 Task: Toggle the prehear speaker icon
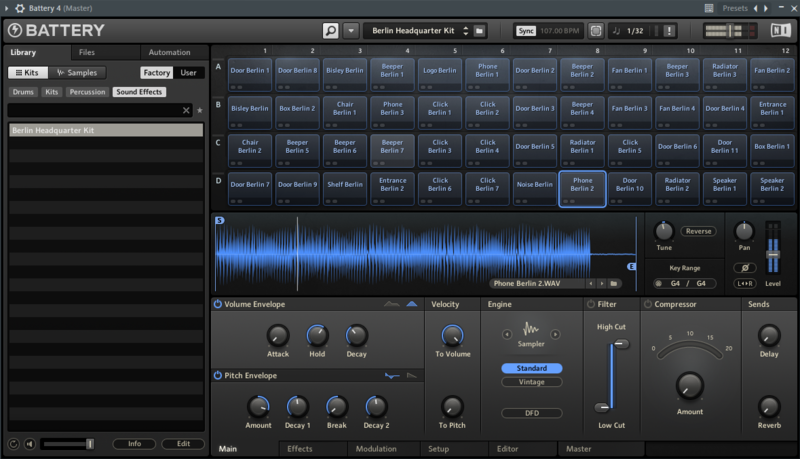click(x=30, y=444)
